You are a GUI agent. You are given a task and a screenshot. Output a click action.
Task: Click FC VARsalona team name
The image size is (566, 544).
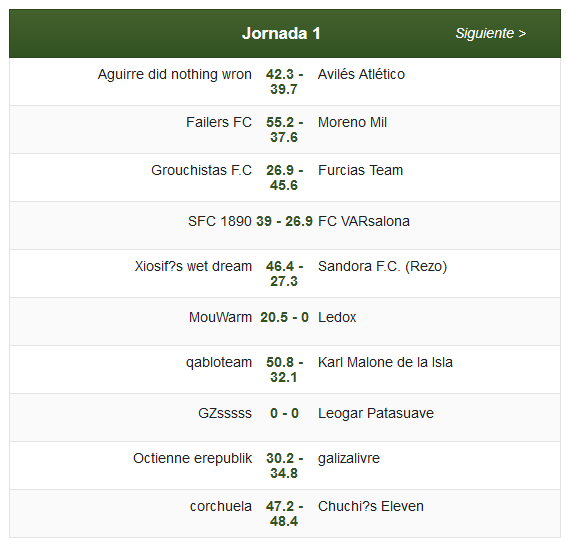[x=364, y=221]
